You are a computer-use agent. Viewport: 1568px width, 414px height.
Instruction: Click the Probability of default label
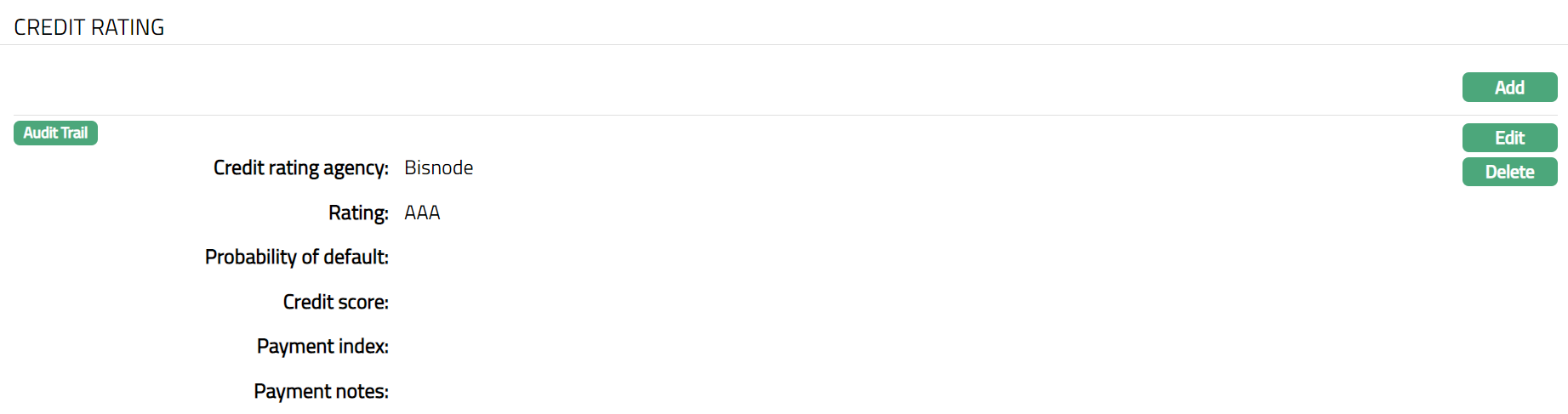click(x=296, y=257)
